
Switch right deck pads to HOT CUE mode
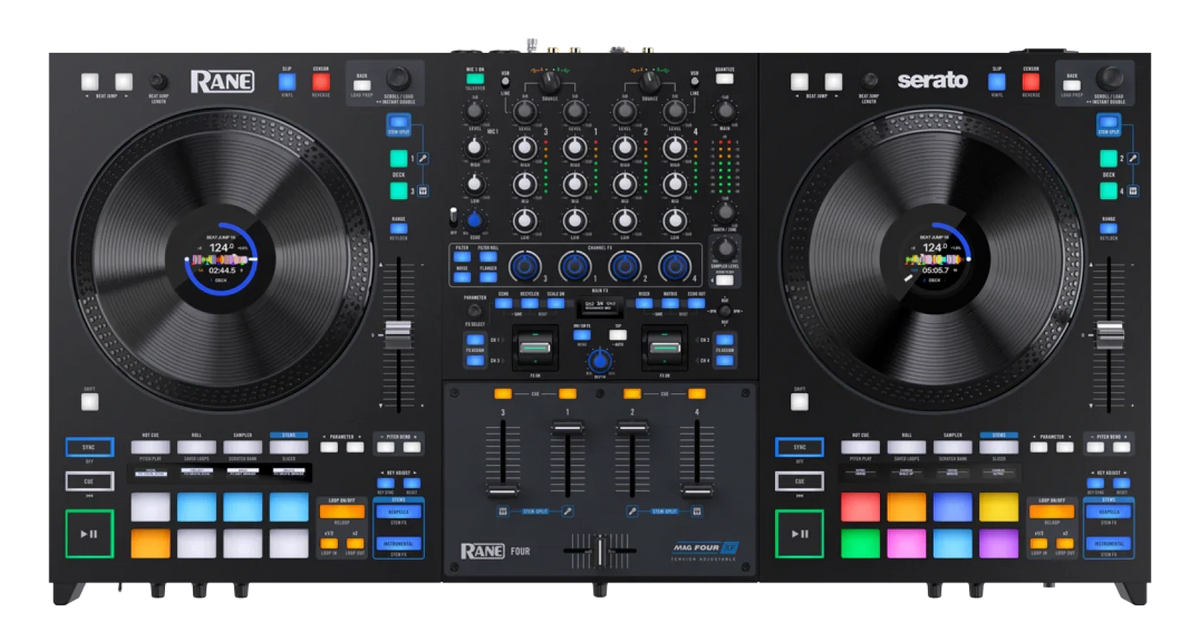860,448
